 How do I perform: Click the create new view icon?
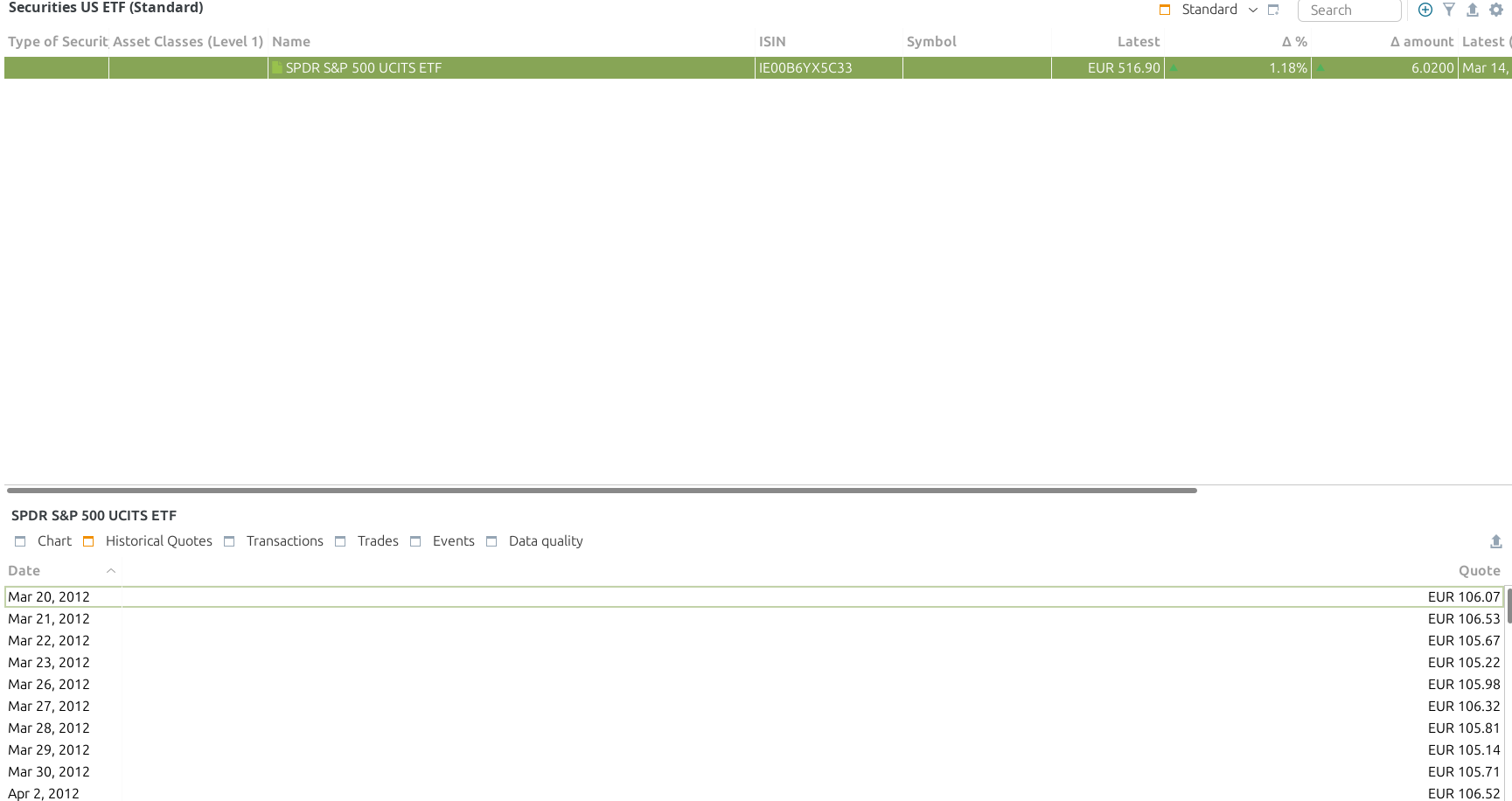[x=1273, y=10]
